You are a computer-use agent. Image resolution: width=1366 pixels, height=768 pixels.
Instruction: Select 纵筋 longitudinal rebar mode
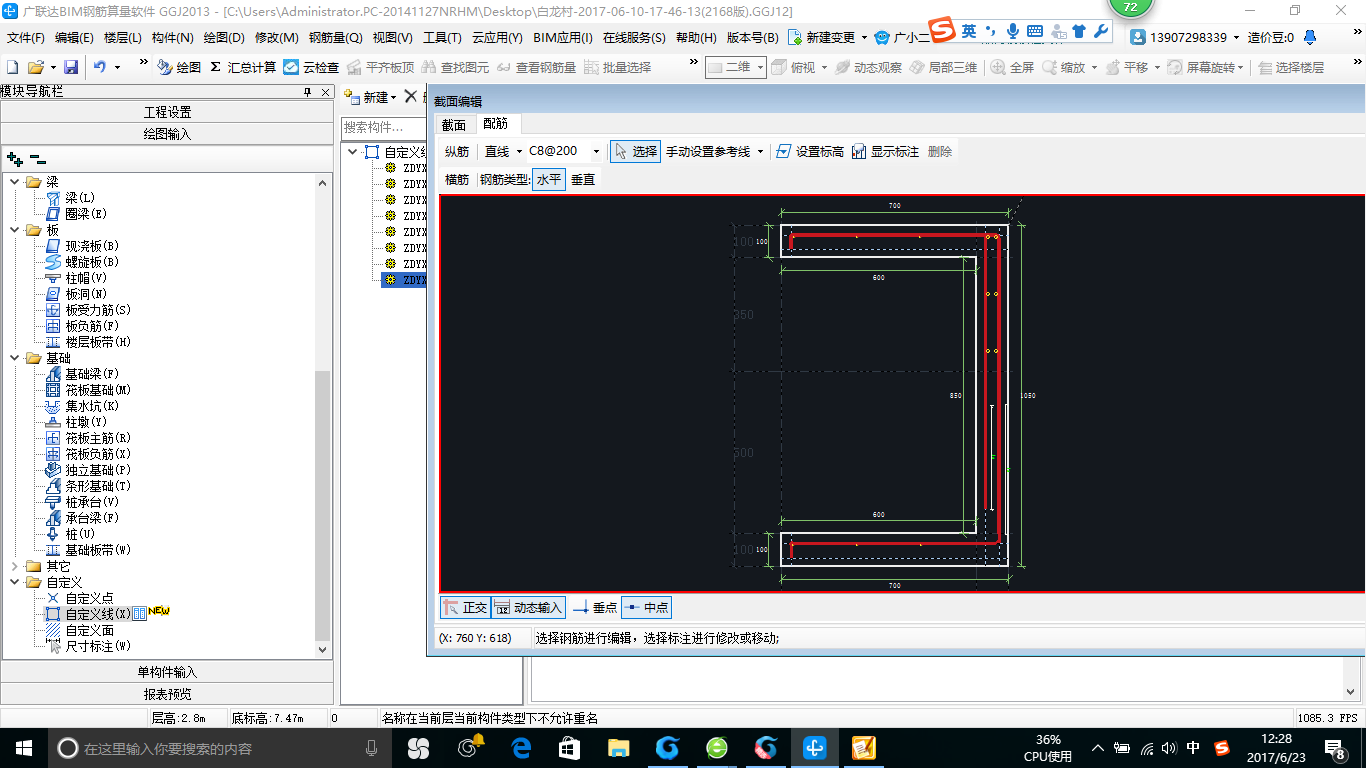(x=457, y=152)
